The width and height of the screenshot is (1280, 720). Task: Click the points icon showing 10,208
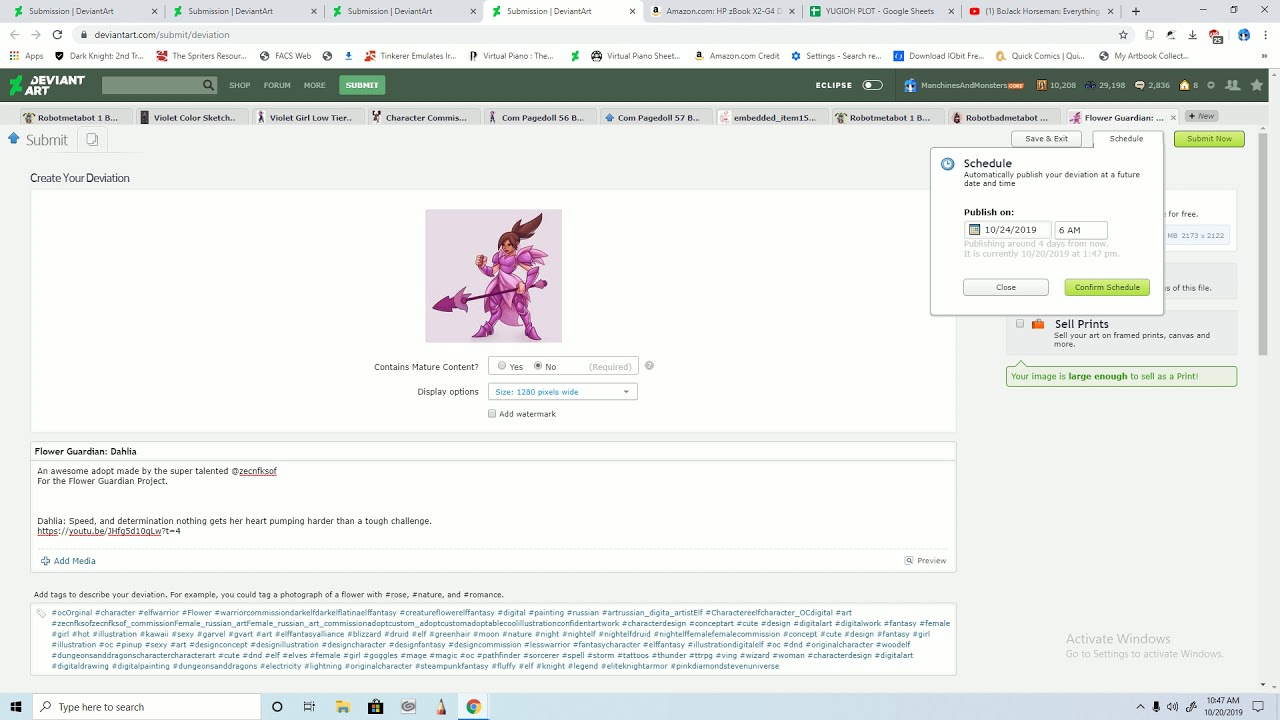(x=1041, y=85)
